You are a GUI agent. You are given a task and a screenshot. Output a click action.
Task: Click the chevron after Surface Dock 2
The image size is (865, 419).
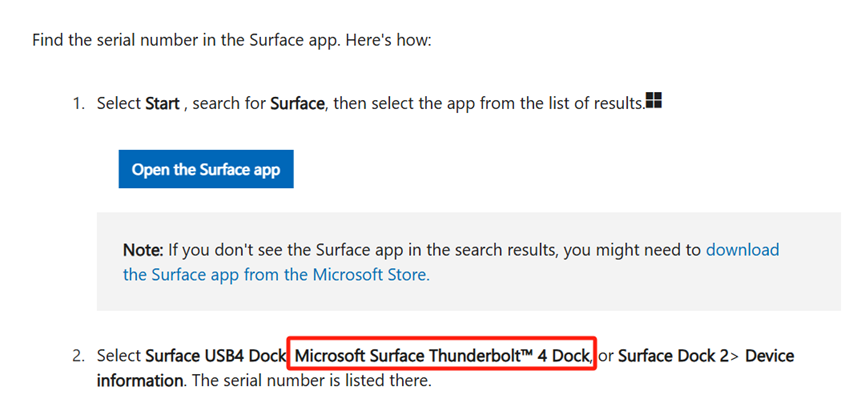(736, 356)
